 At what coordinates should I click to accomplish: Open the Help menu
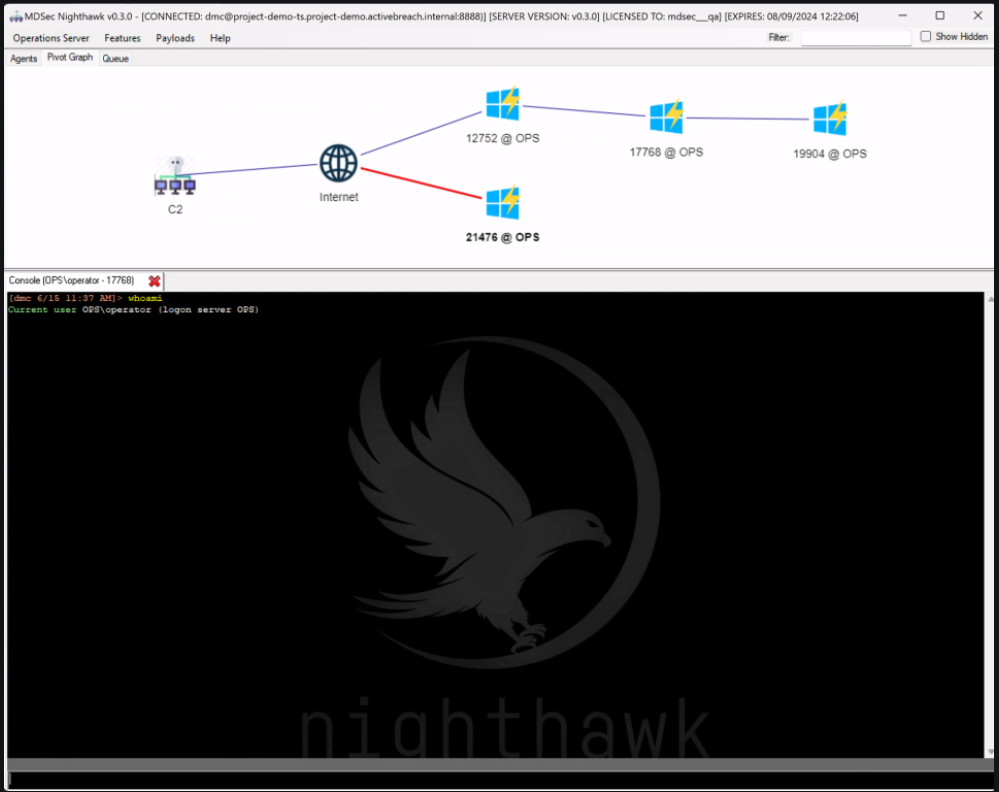pyautogui.click(x=220, y=38)
